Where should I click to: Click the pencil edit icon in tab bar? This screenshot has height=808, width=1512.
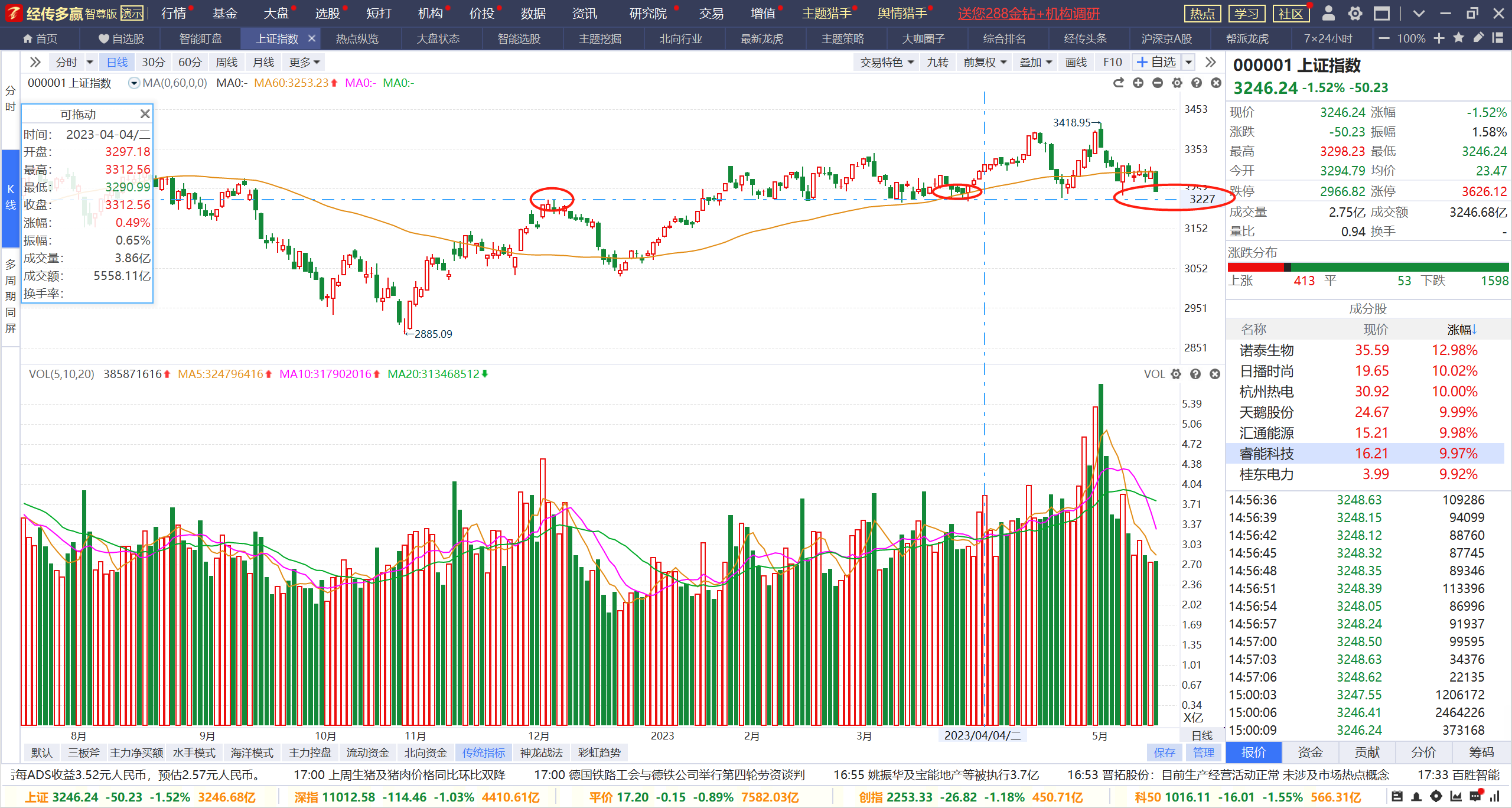(1478, 38)
